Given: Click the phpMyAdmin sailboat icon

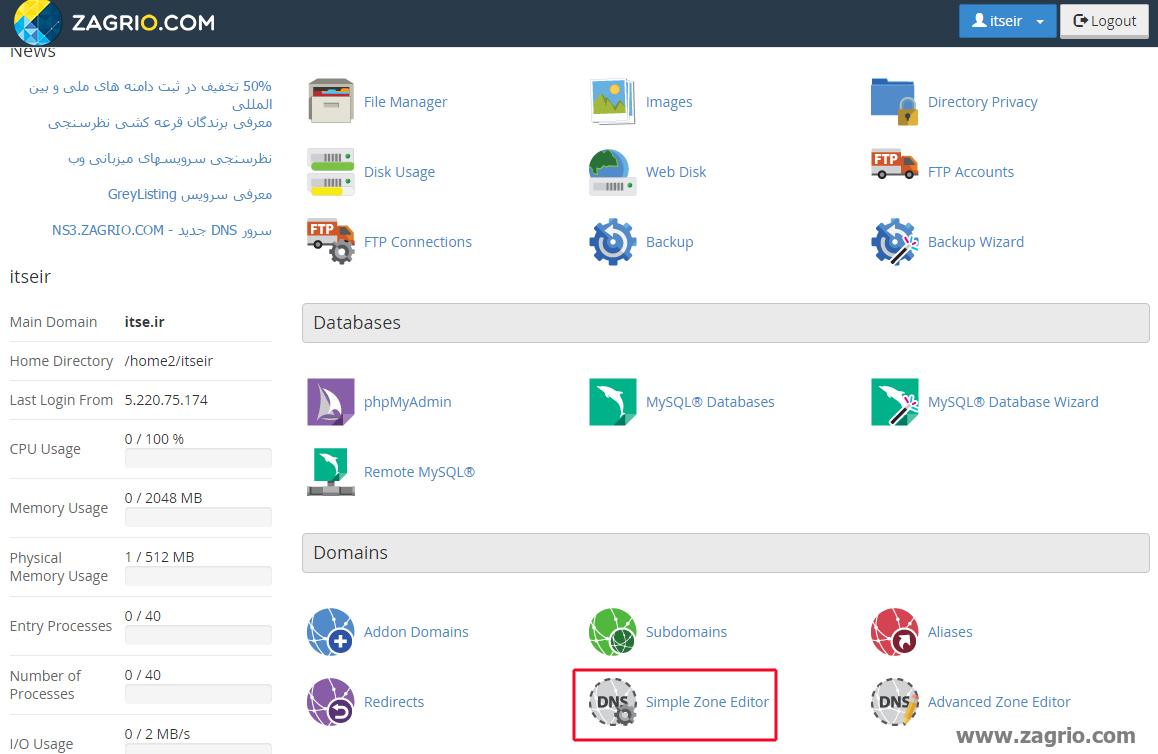Looking at the screenshot, I should tap(331, 402).
